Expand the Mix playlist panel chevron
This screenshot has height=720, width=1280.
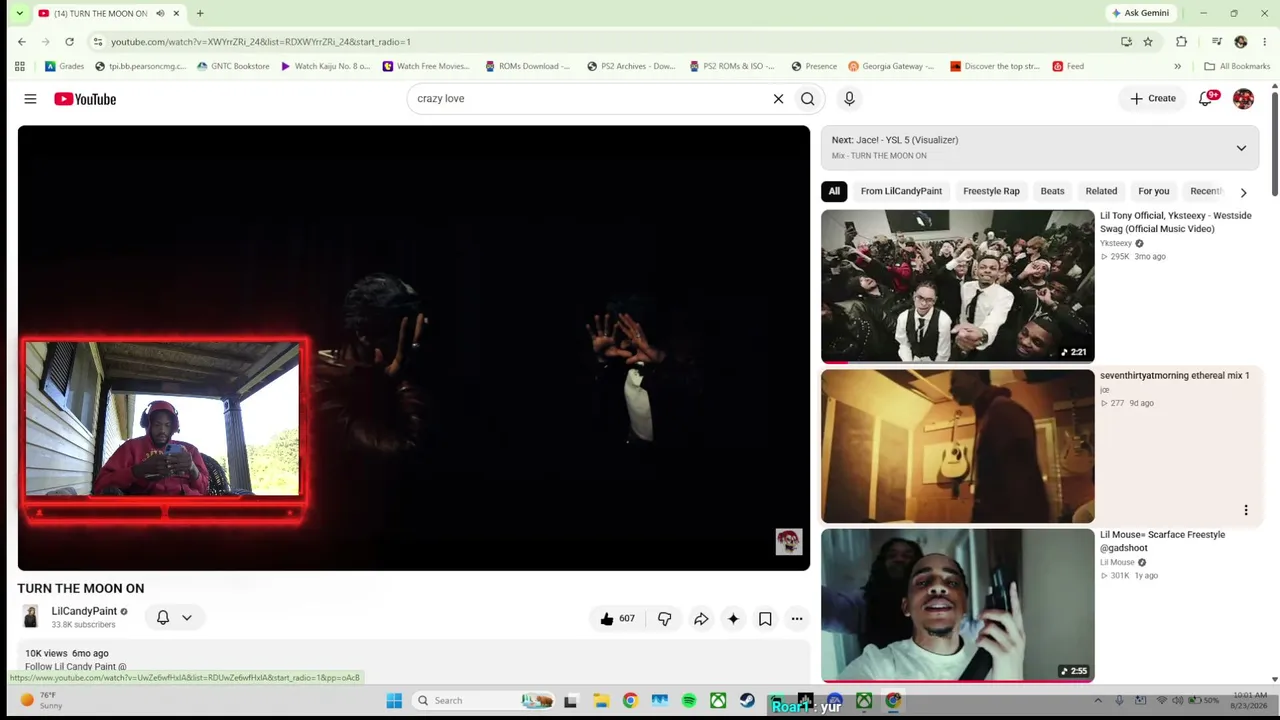1241,148
